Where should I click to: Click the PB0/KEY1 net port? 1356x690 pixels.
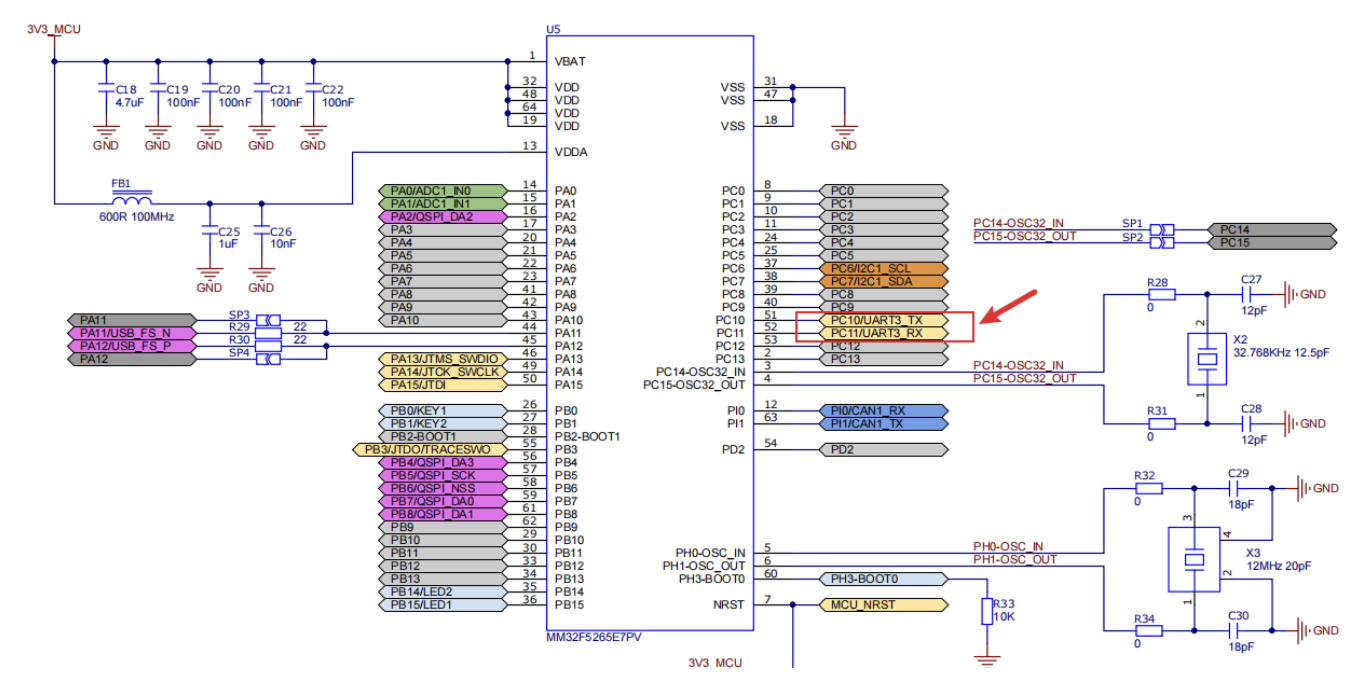[443, 411]
